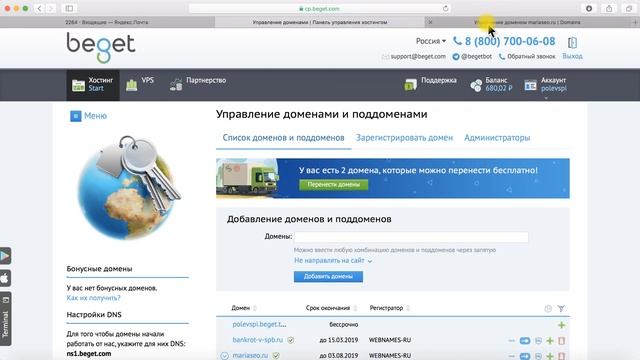Click the play store icon on left edge
The height and width of the screenshot is (360, 640).
[x=5, y=256]
